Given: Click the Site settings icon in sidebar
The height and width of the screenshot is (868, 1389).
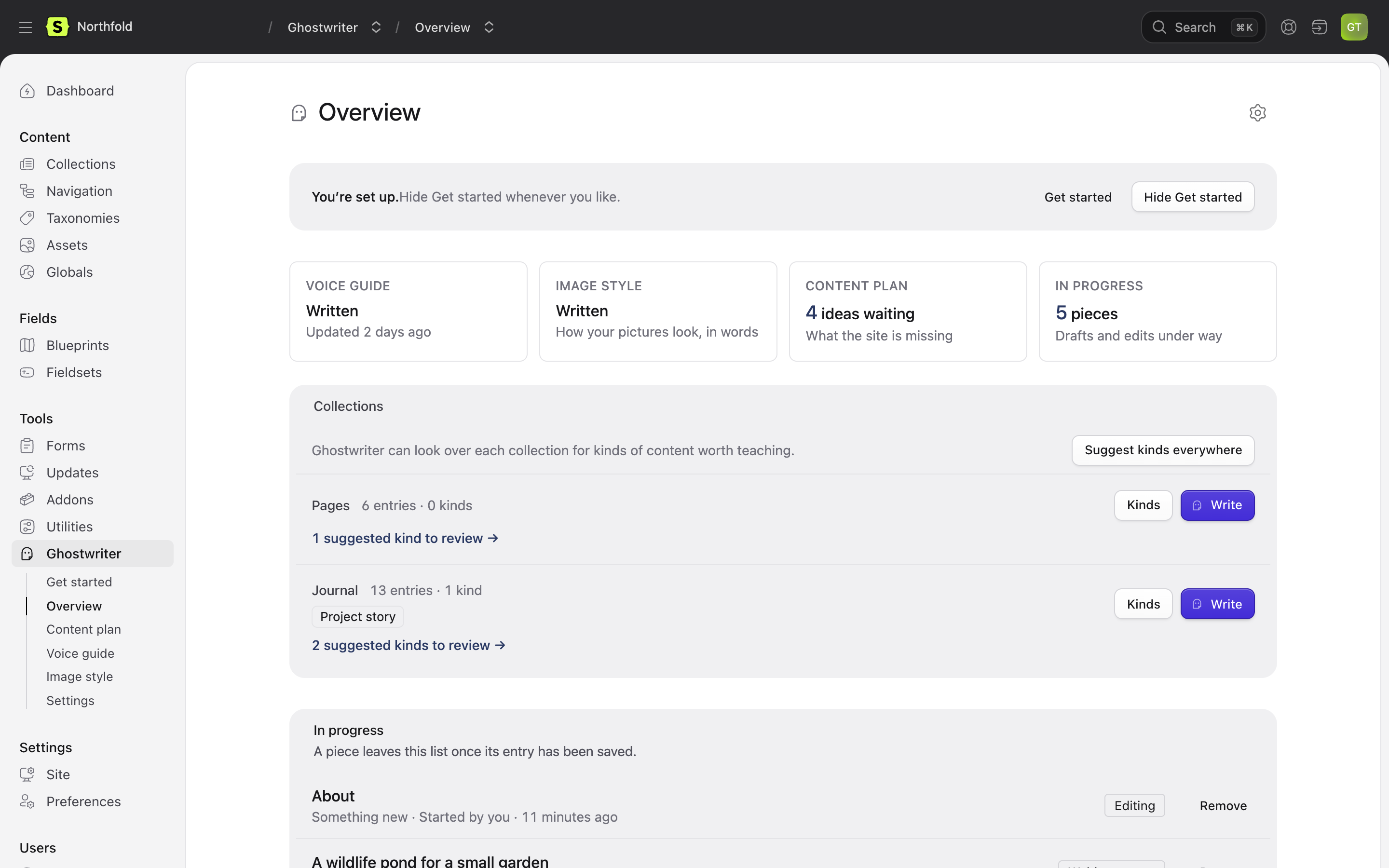Looking at the screenshot, I should pyautogui.click(x=27, y=774).
